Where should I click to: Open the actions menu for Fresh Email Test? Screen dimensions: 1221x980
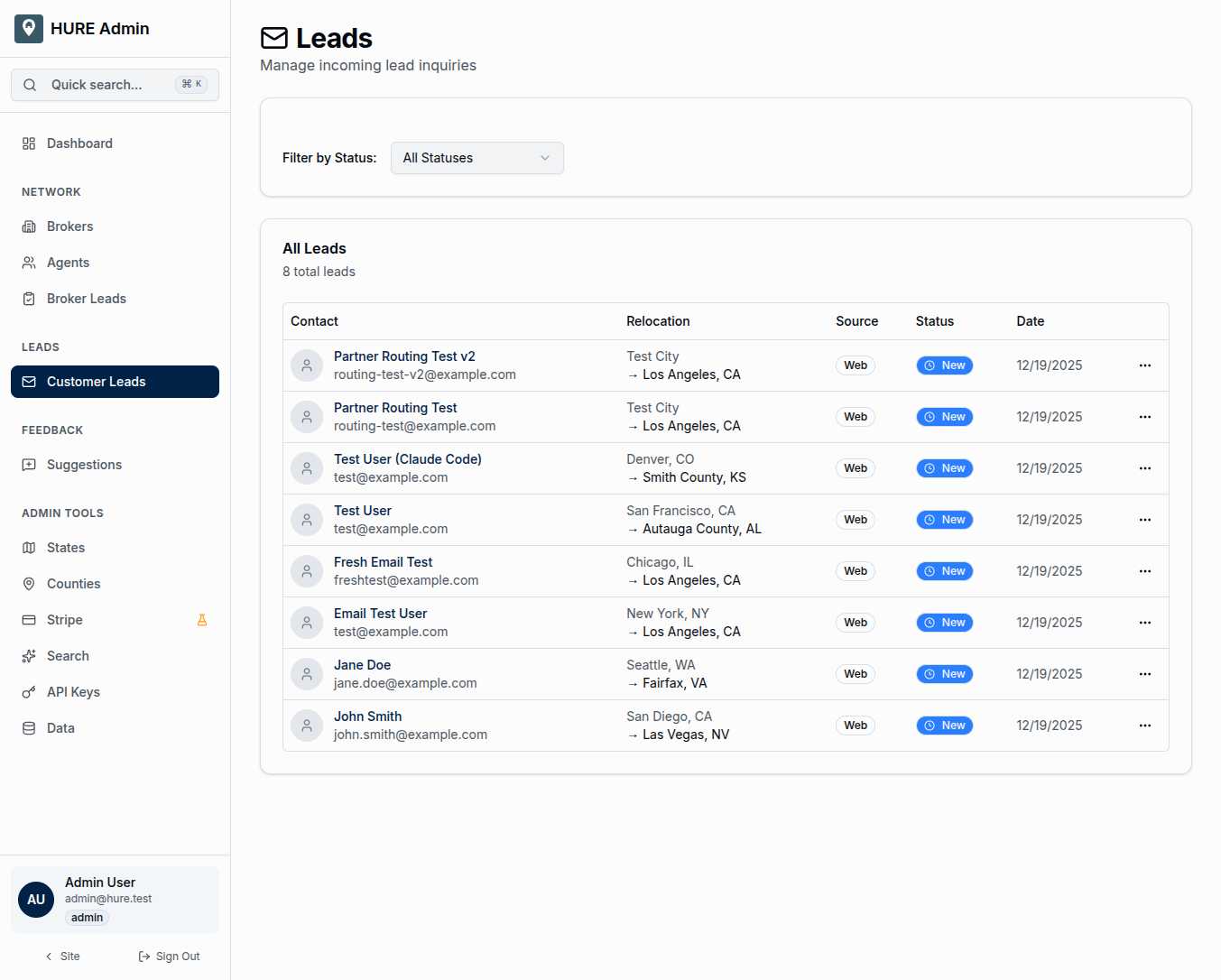pyautogui.click(x=1144, y=571)
